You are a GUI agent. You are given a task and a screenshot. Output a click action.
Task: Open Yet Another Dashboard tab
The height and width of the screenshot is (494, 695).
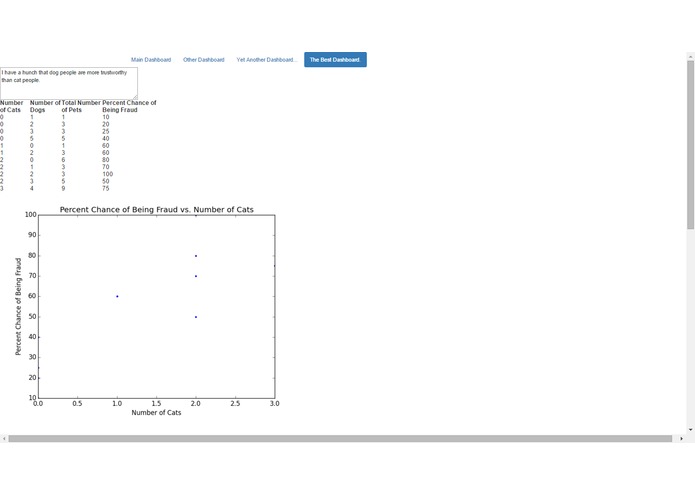266,60
